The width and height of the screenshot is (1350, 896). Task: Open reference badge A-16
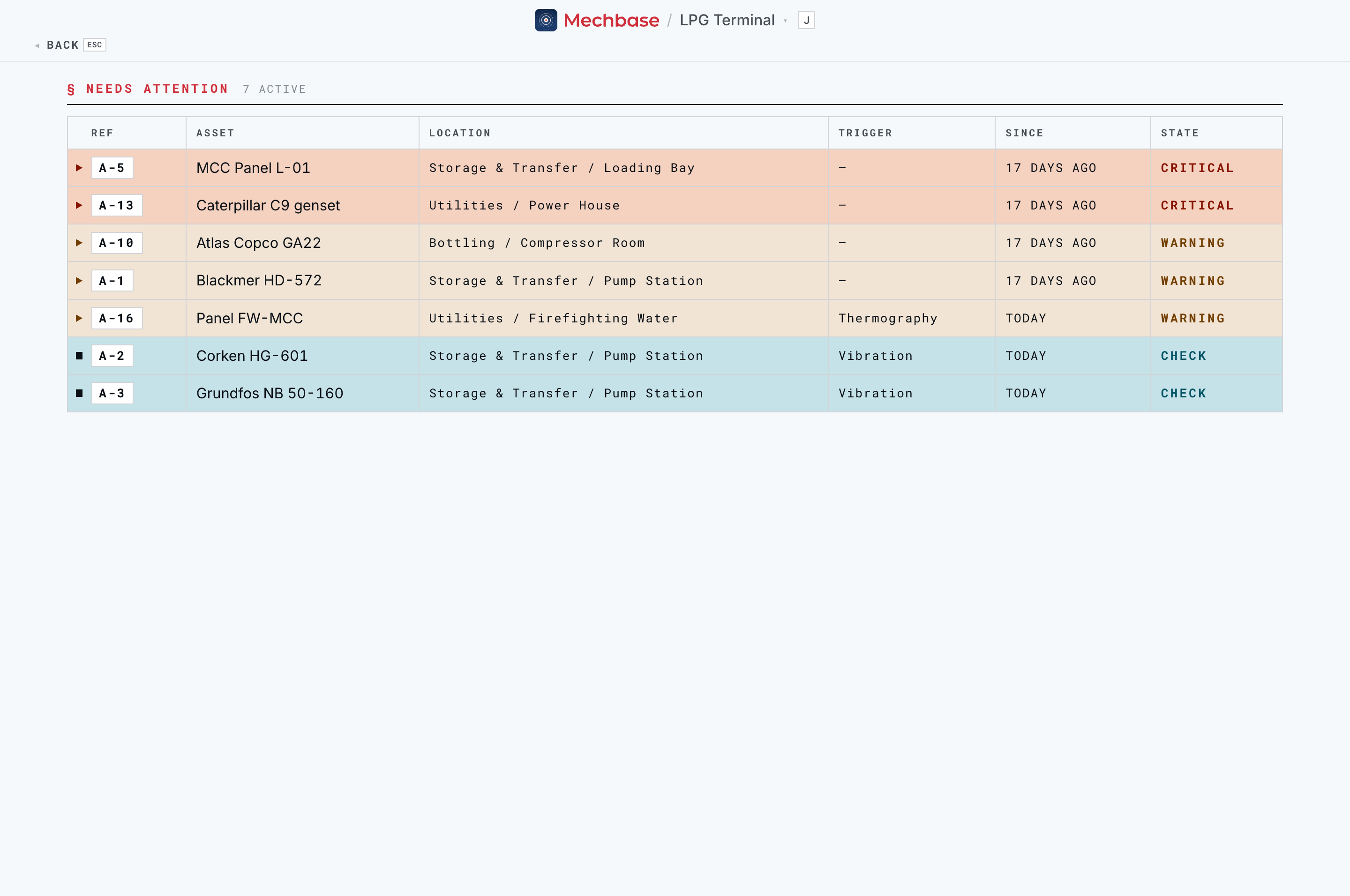click(117, 318)
